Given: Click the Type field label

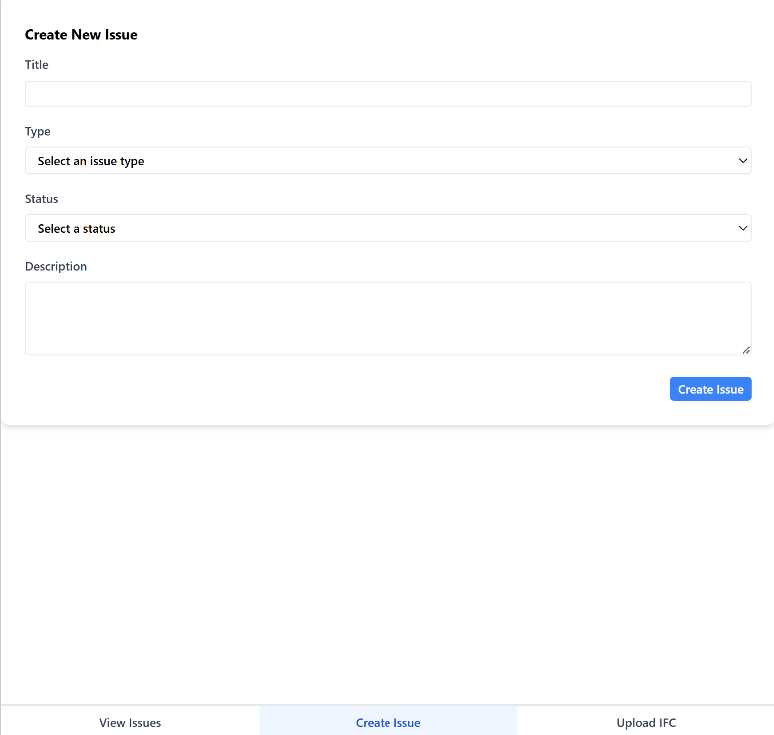Looking at the screenshot, I should coord(38,132).
